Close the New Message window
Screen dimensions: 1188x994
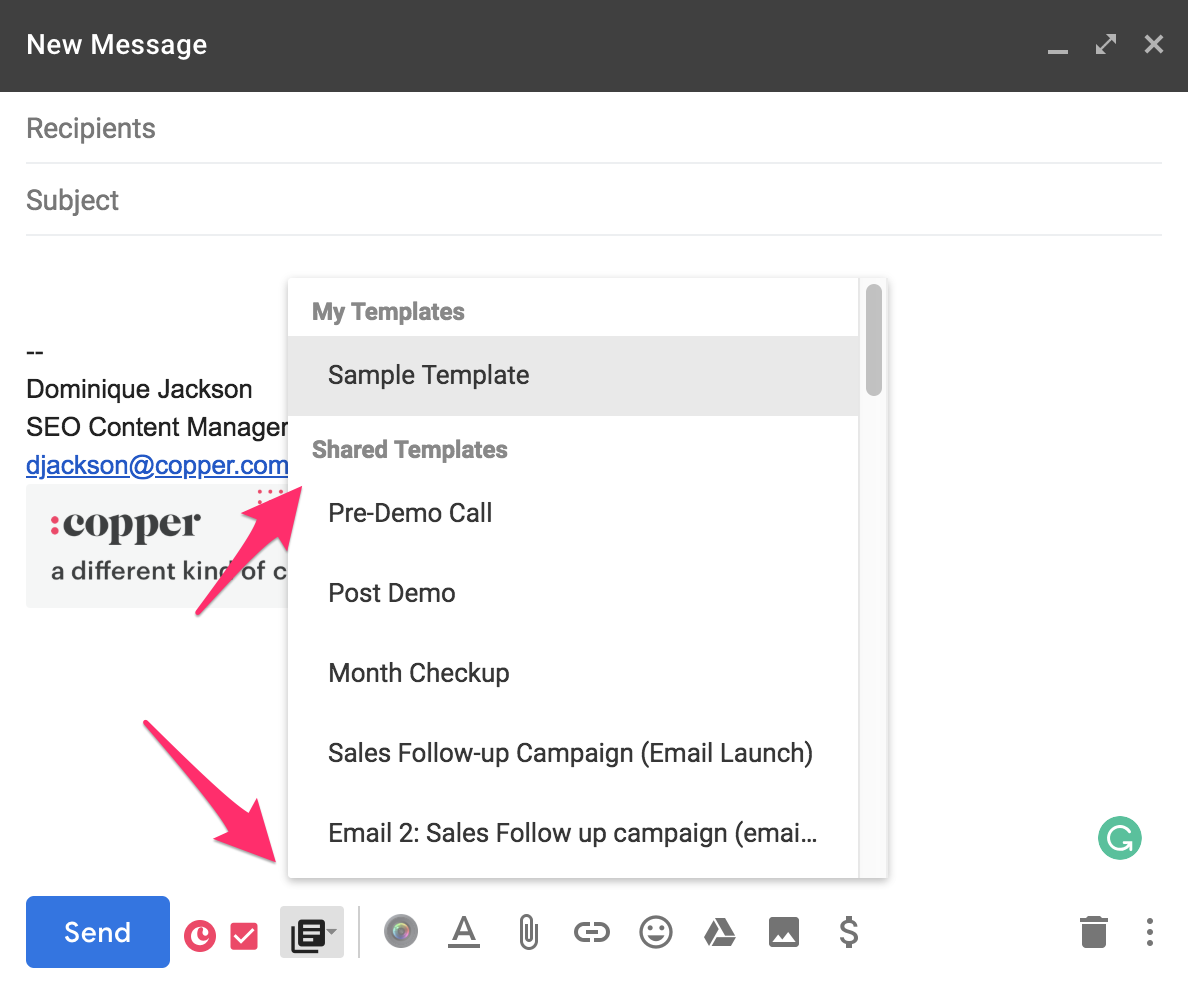1153,44
